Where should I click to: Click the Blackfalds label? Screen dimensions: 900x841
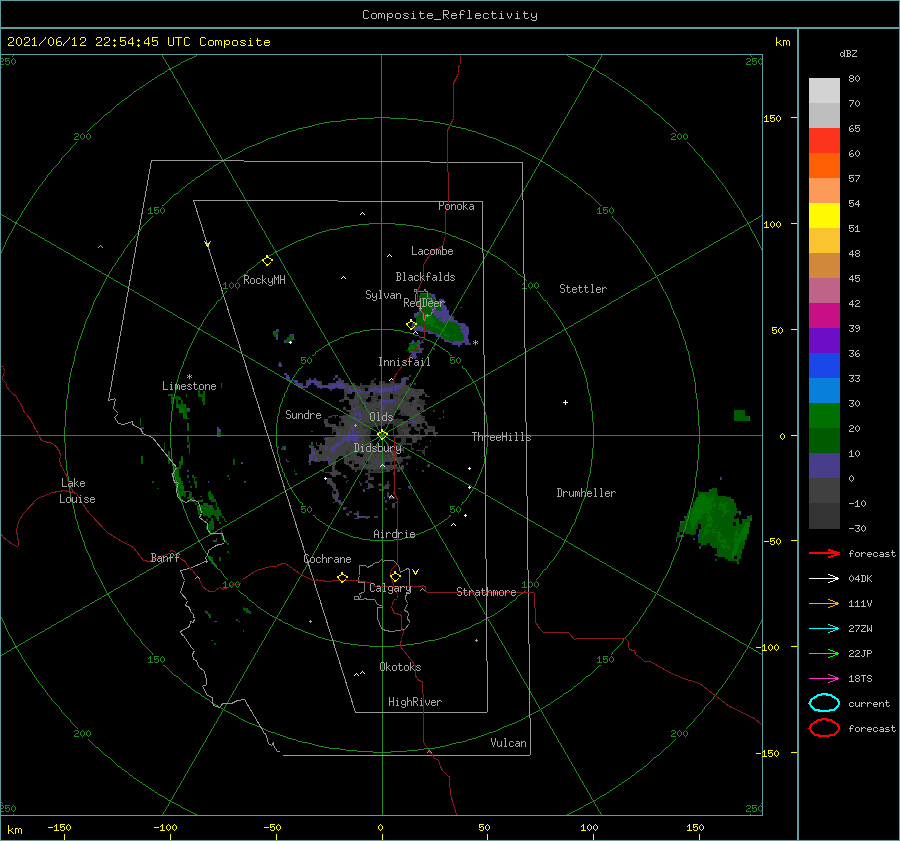click(x=425, y=277)
